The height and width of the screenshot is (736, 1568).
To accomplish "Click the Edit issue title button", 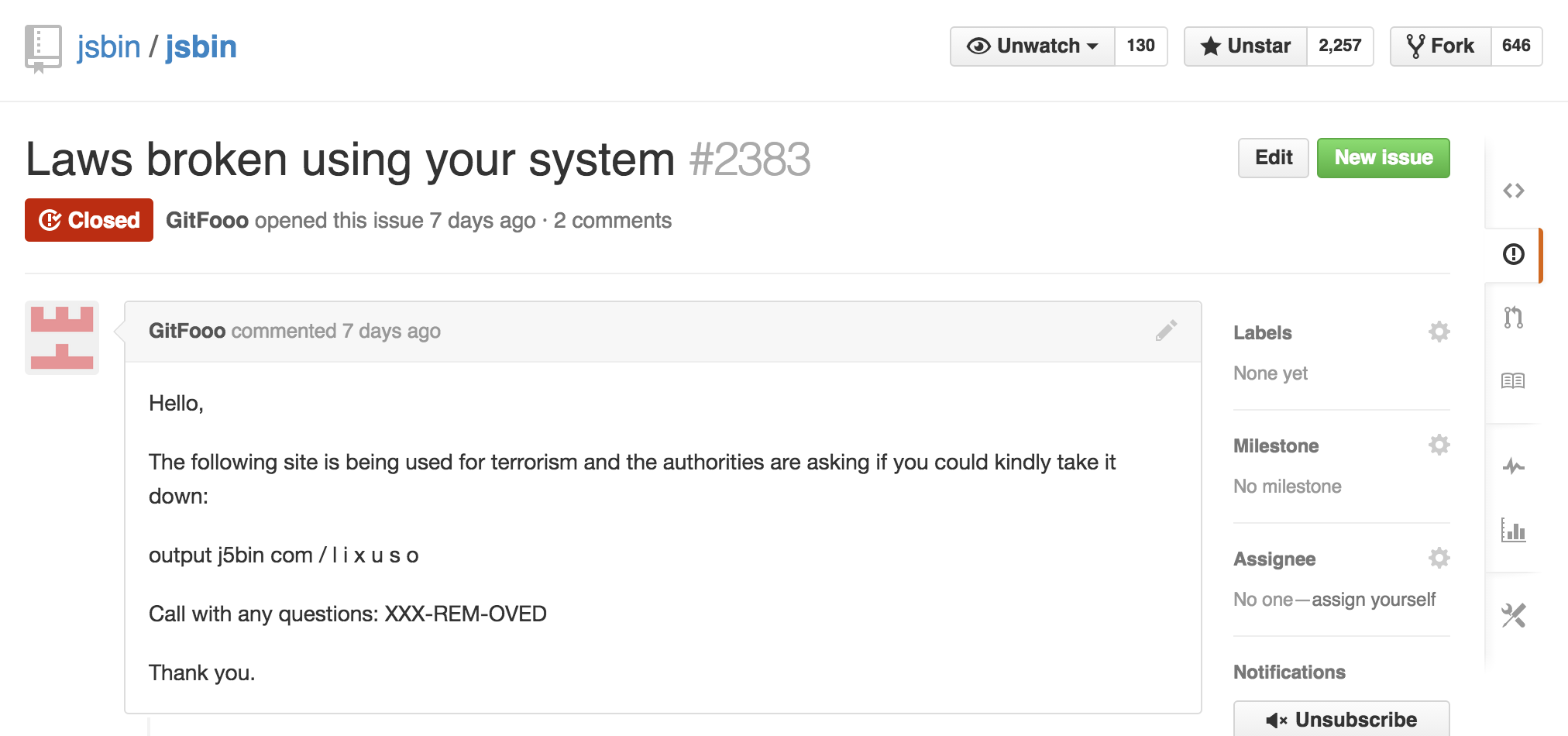I will coord(1273,158).
